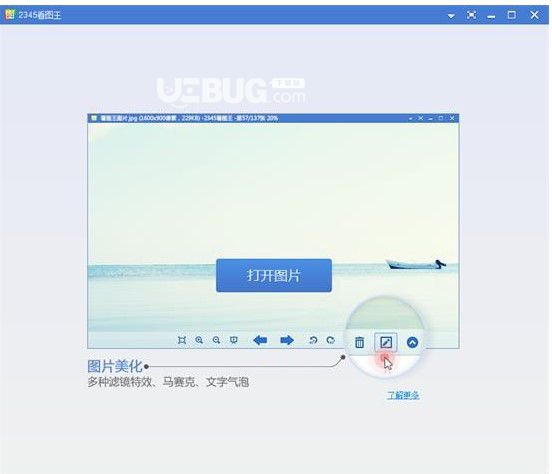Go to previous image with left arrow
The width and height of the screenshot is (552, 474).
pyautogui.click(x=260, y=340)
